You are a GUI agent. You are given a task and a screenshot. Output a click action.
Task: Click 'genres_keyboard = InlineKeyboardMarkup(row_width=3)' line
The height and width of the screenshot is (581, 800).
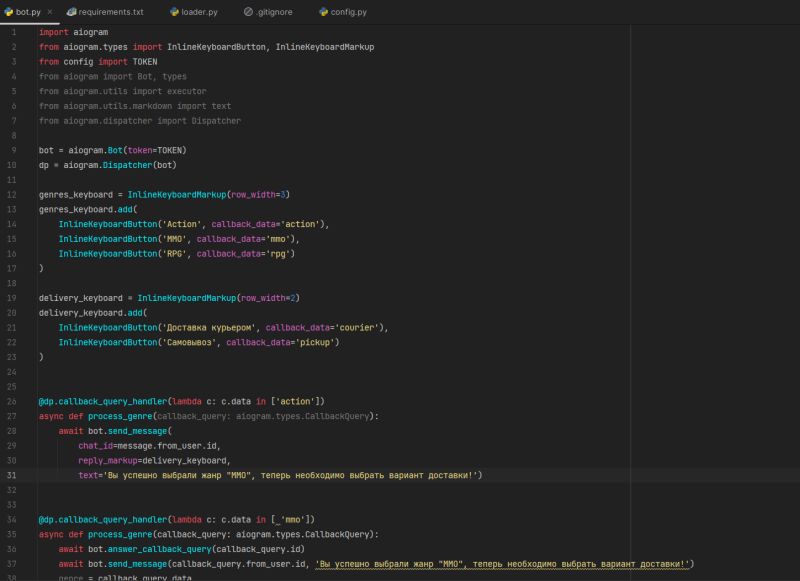164,195
